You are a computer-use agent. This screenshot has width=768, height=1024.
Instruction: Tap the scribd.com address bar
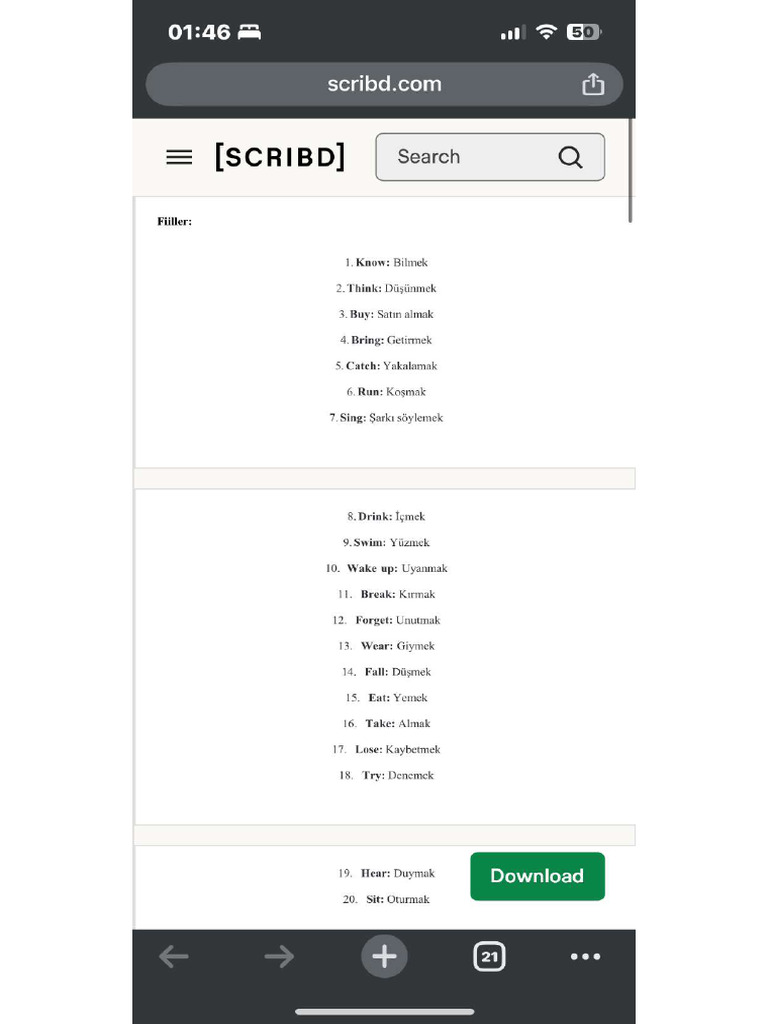384,84
